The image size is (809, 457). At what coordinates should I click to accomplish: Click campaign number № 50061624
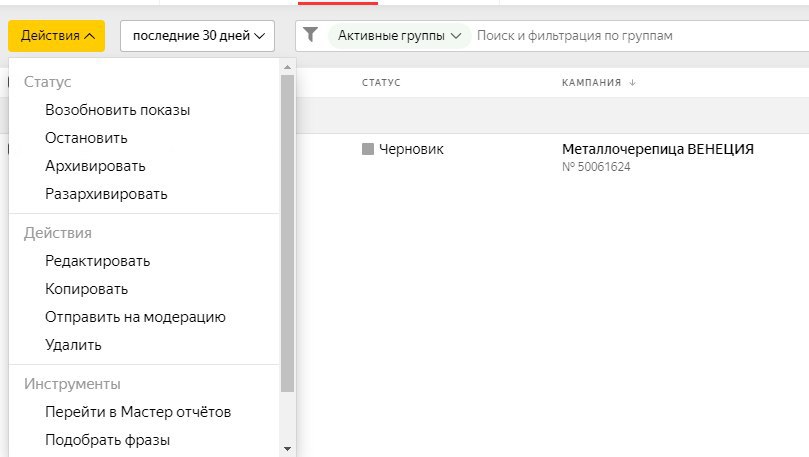tap(596, 167)
